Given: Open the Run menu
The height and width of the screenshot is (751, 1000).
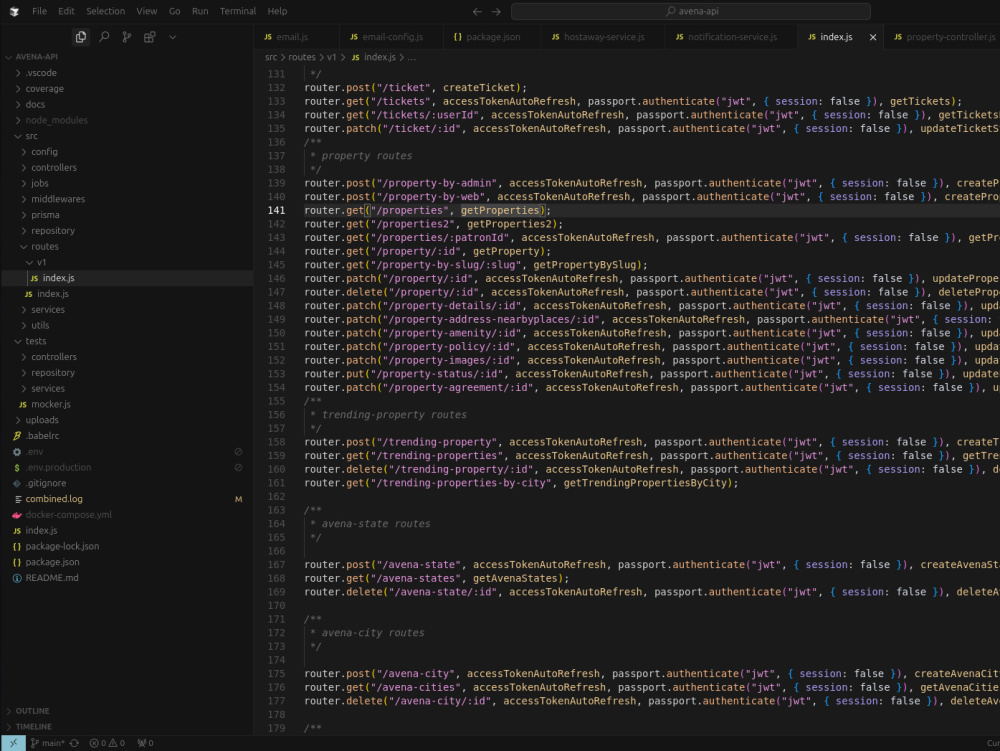Looking at the screenshot, I should 200,11.
